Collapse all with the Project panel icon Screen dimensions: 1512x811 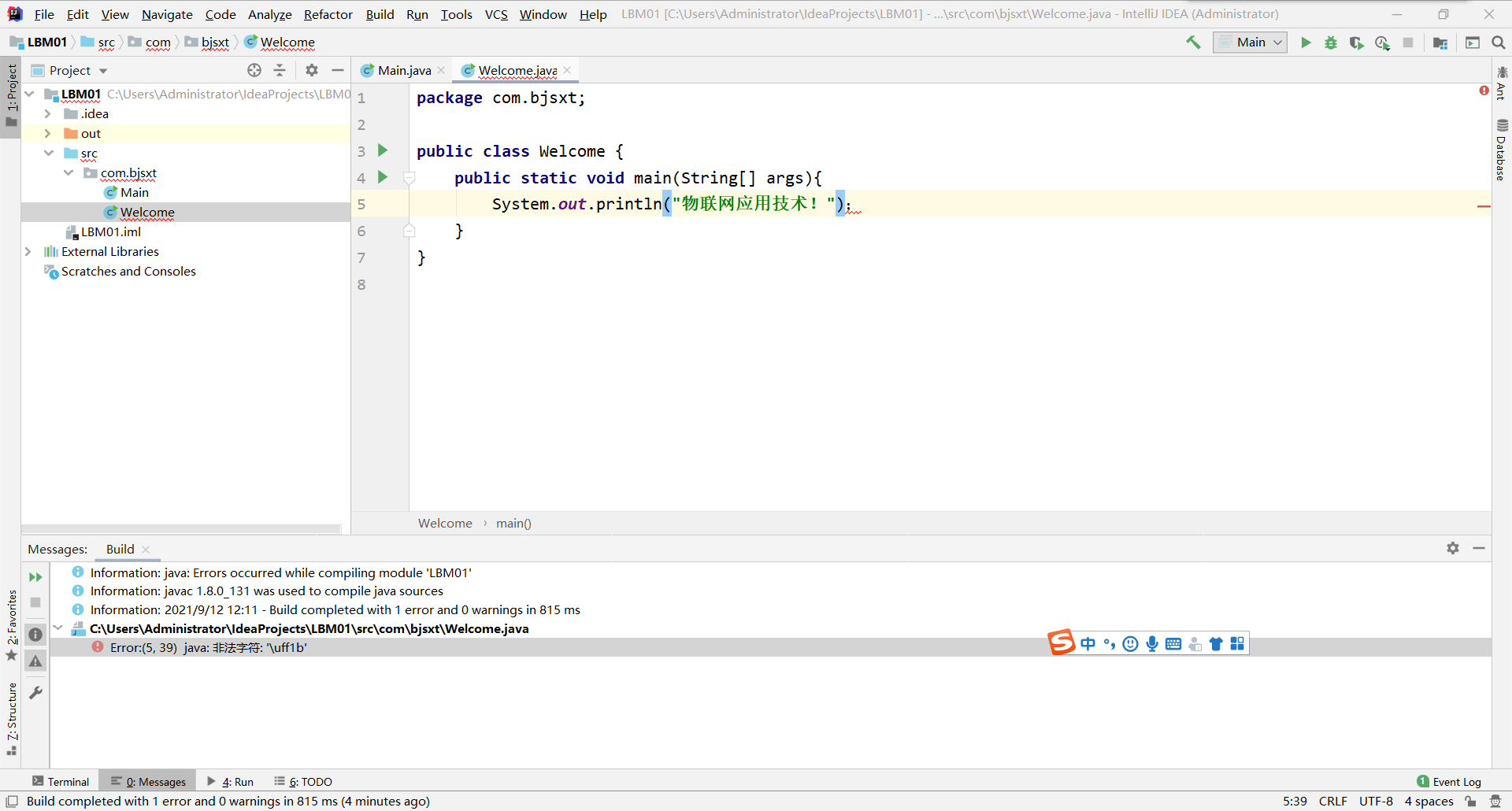tap(280, 70)
